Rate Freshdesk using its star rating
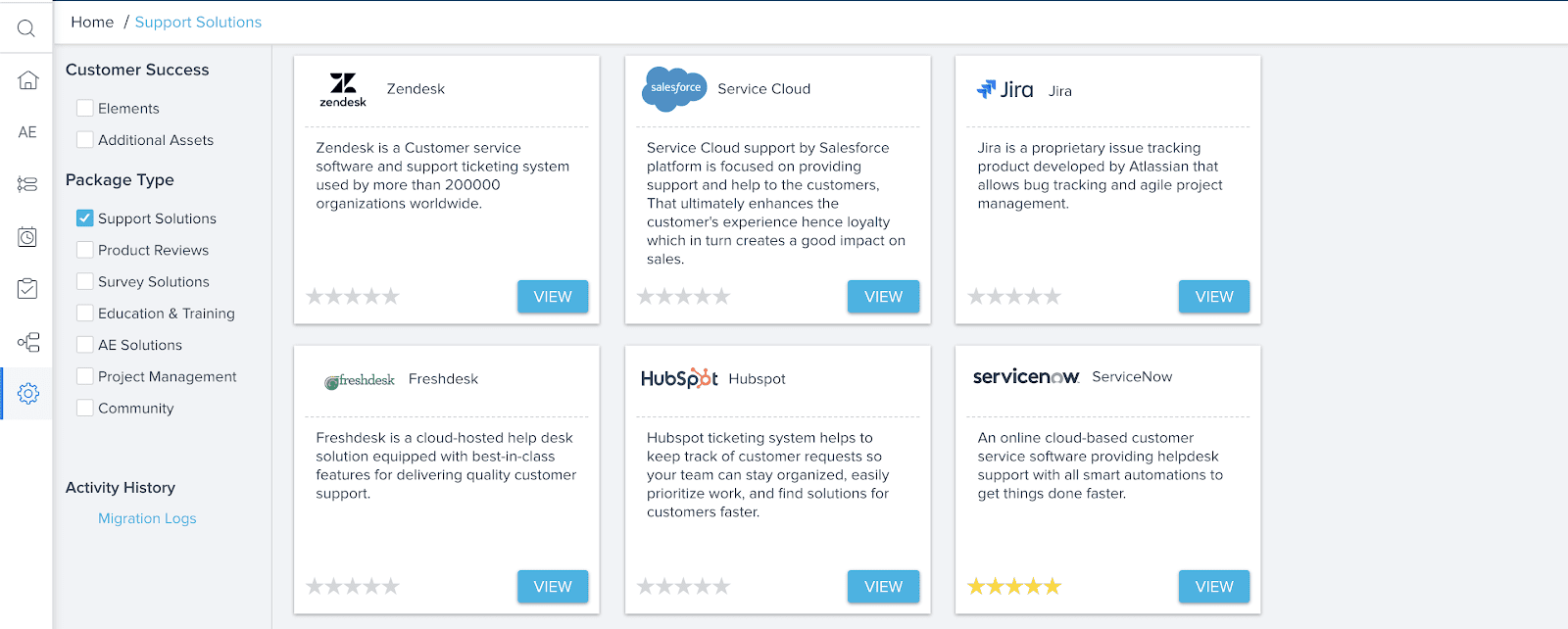The width and height of the screenshot is (1568, 629). [x=353, y=587]
